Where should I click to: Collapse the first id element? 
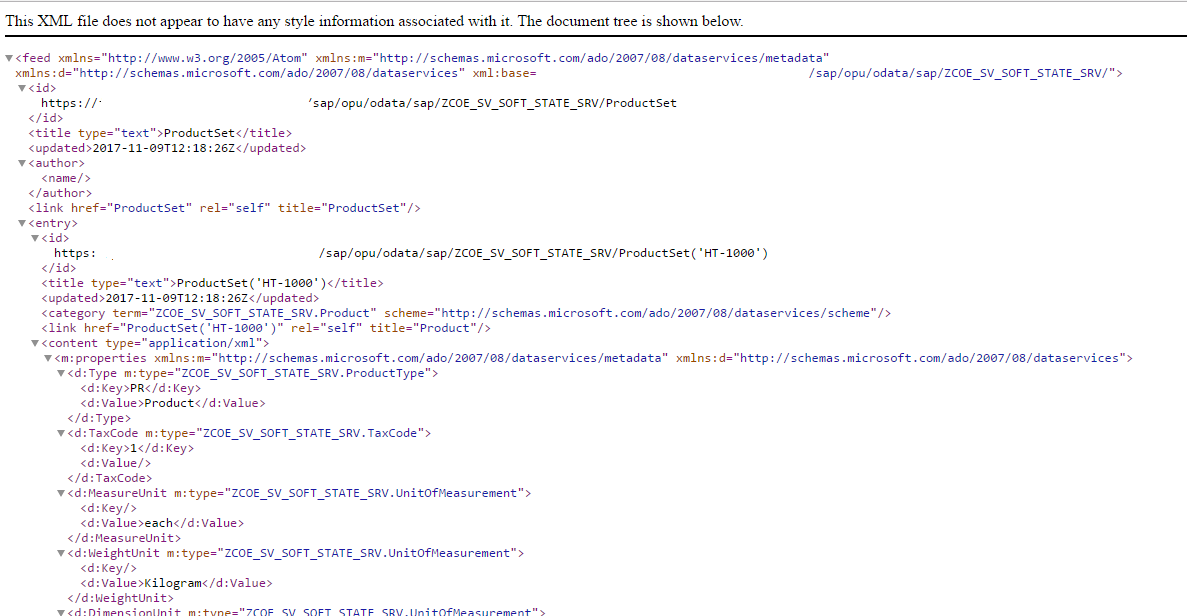pyautogui.click(x=20, y=87)
